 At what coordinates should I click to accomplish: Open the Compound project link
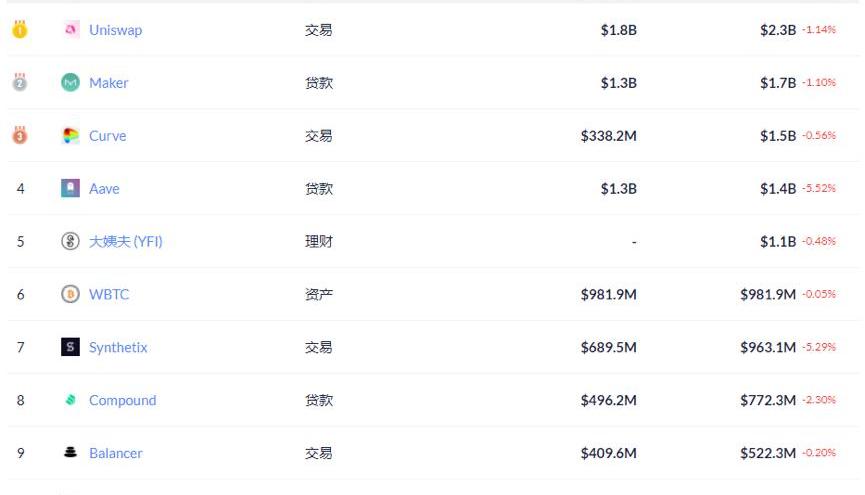point(122,400)
